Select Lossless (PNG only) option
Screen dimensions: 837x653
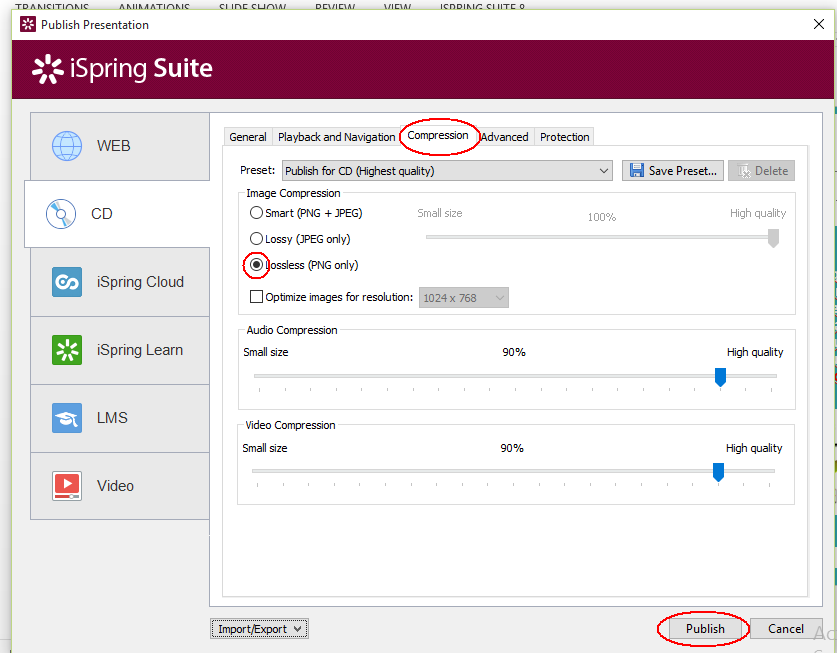(x=304, y=265)
